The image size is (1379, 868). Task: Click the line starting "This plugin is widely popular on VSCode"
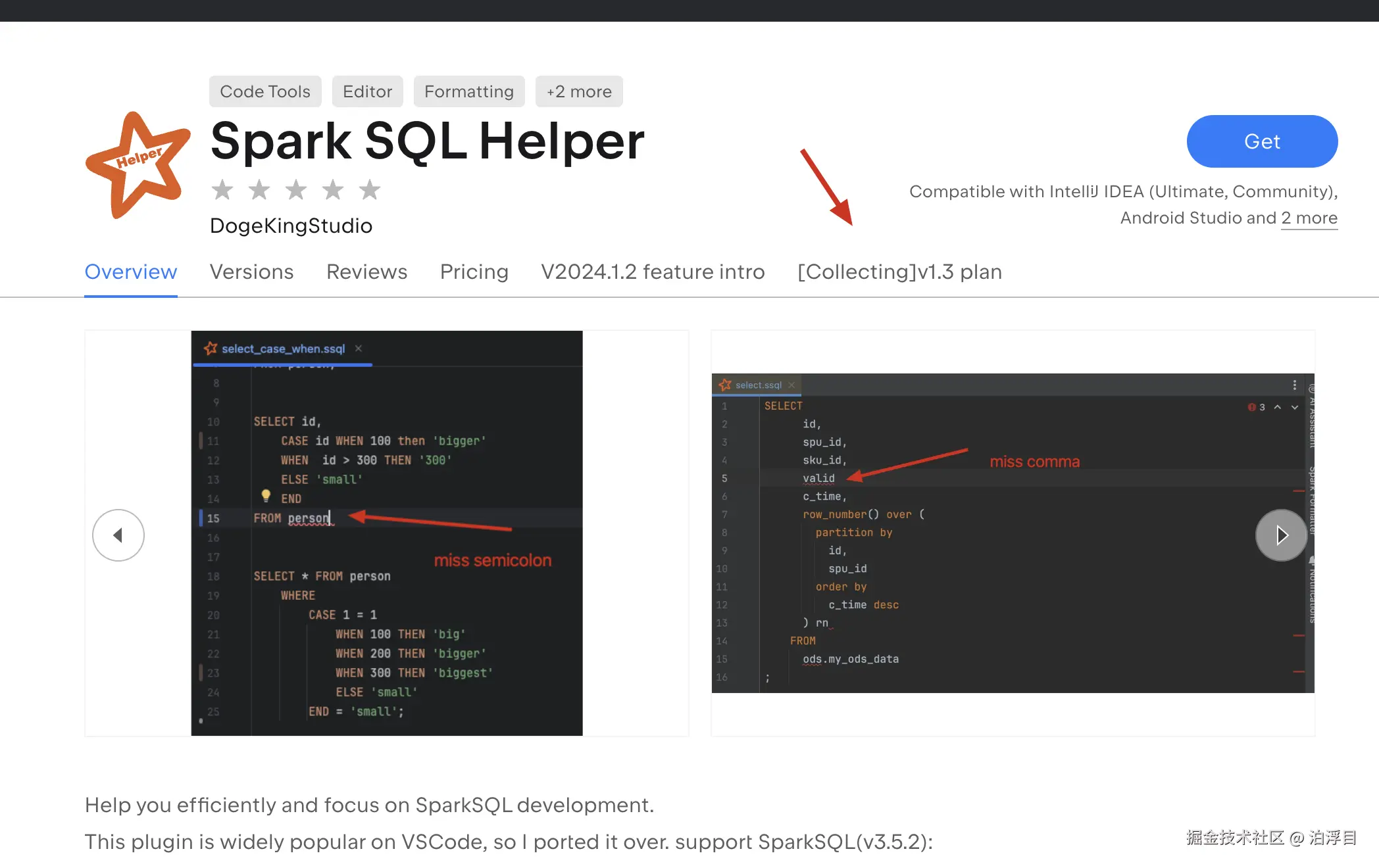tap(509, 842)
